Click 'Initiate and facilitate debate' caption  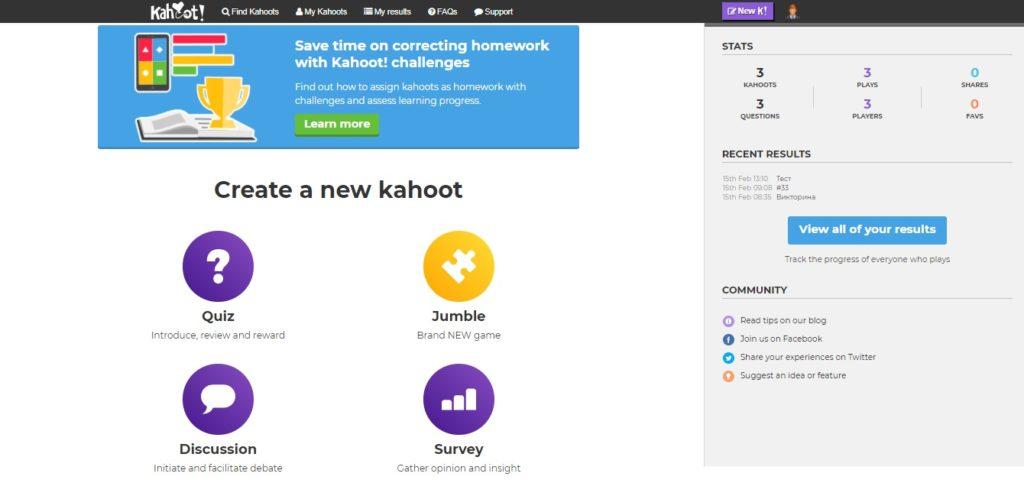point(218,468)
